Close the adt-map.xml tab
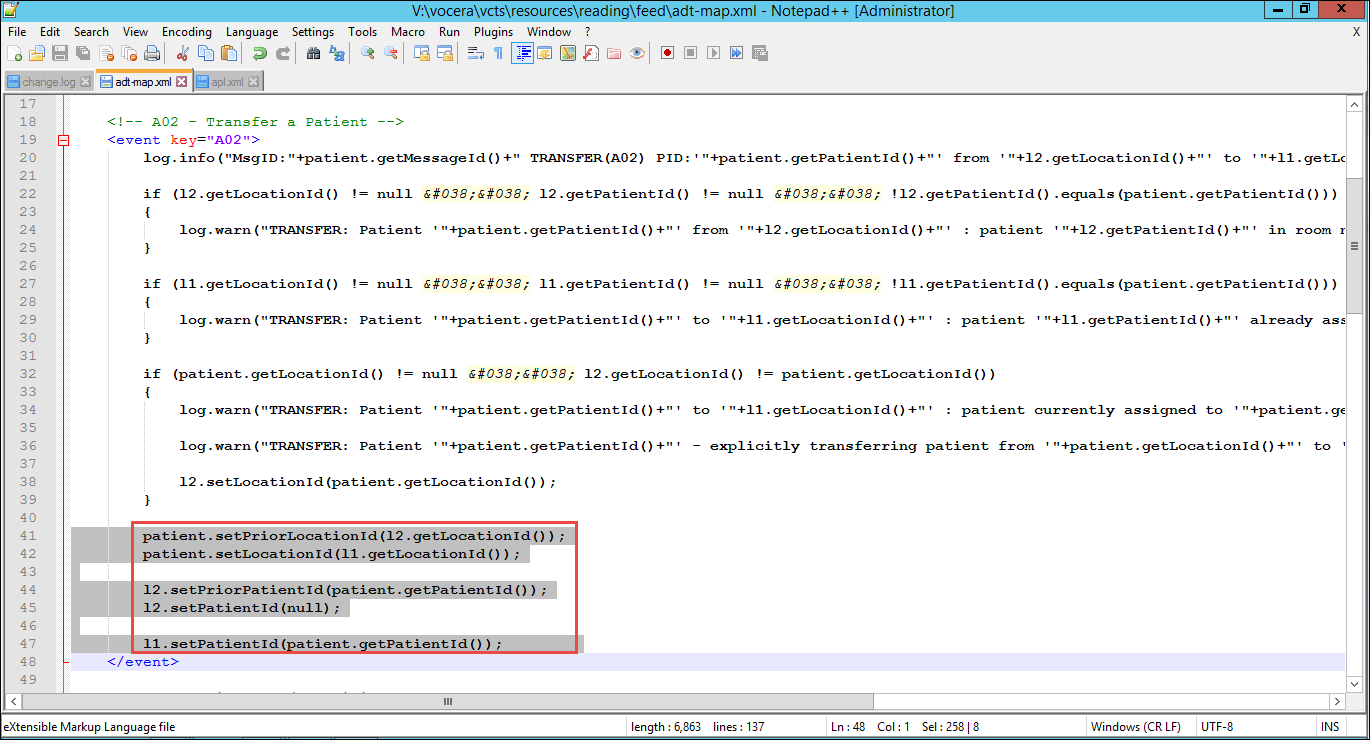Screen dimensions: 1370x740 181,82
